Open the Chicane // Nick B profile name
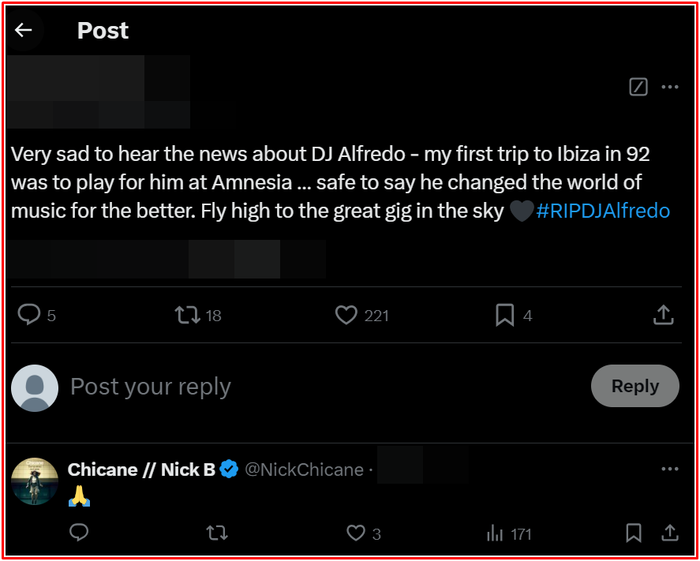This screenshot has width=700, height=561. point(141,469)
